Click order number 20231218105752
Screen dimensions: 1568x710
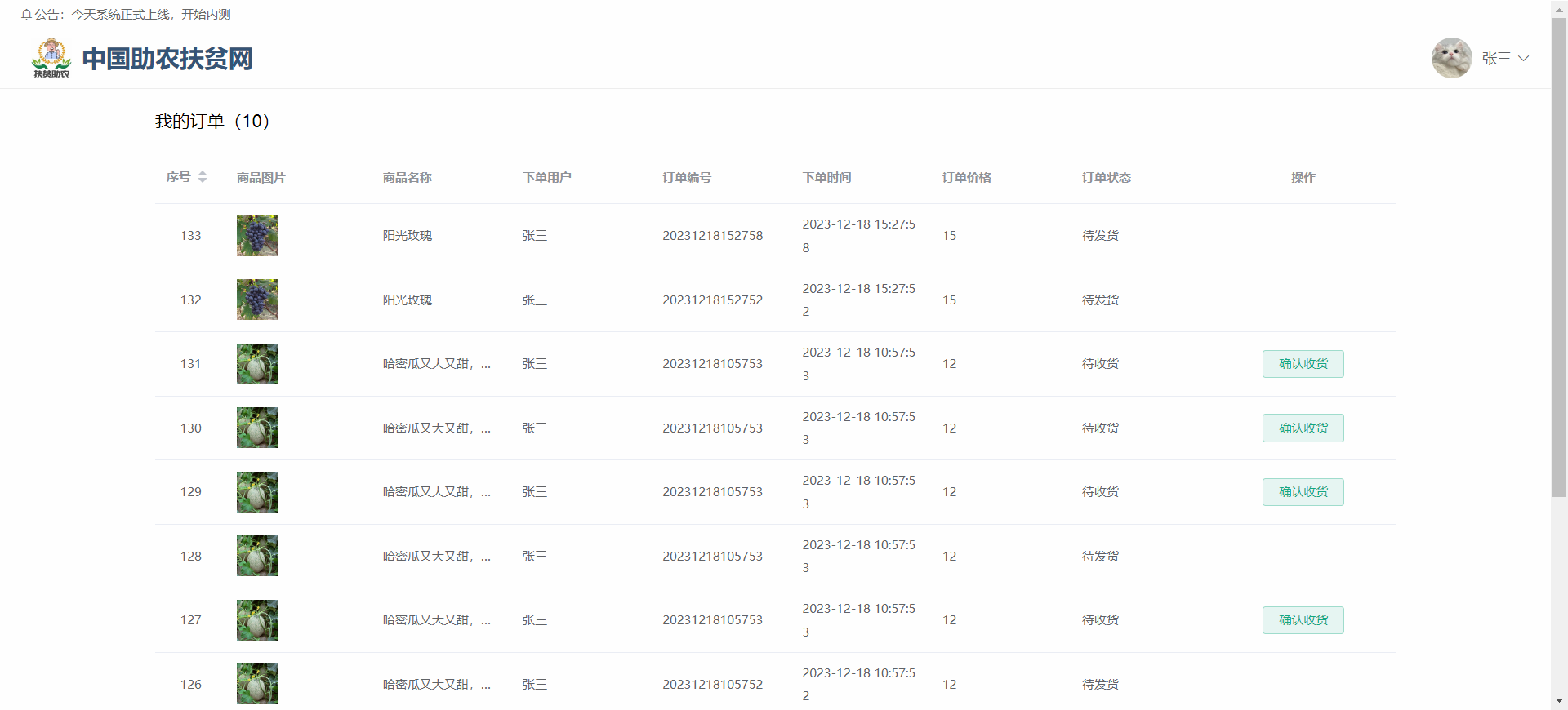click(x=713, y=685)
